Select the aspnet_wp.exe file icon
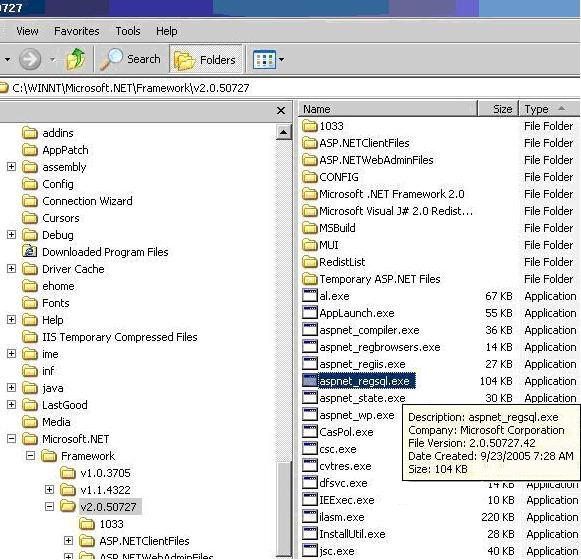The width and height of the screenshot is (581, 560). point(310,415)
